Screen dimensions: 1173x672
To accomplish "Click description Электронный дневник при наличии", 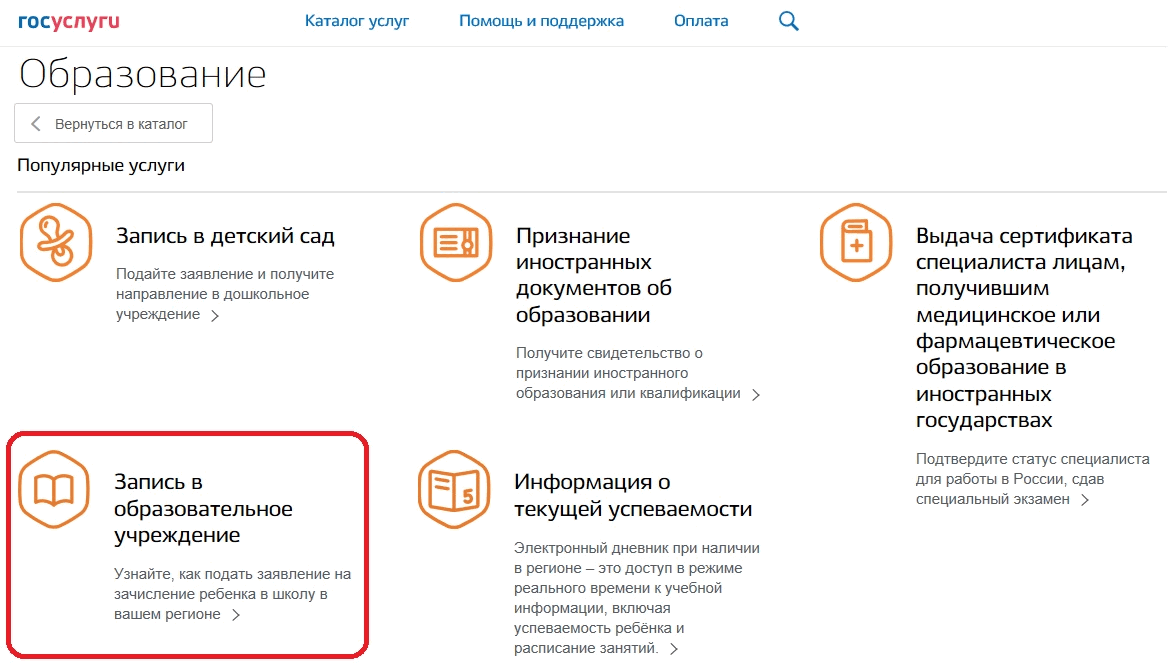I will point(637,598).
